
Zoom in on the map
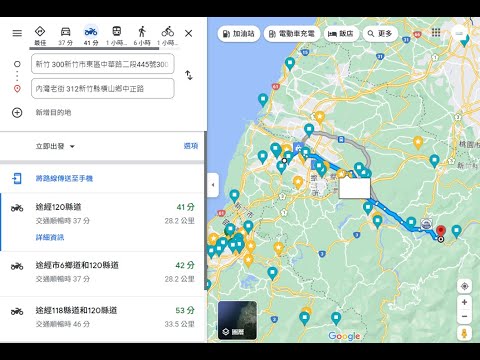(x=464, y=302)
